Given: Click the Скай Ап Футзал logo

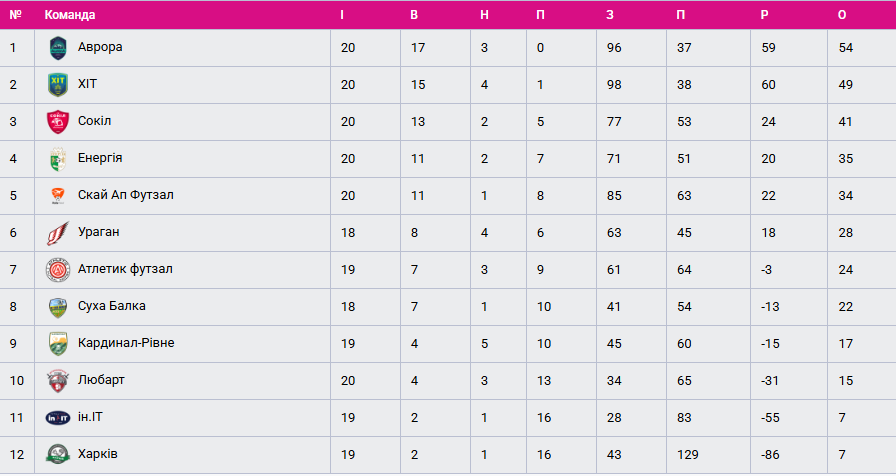Looking at the screenshot, I should coord(57,195).
